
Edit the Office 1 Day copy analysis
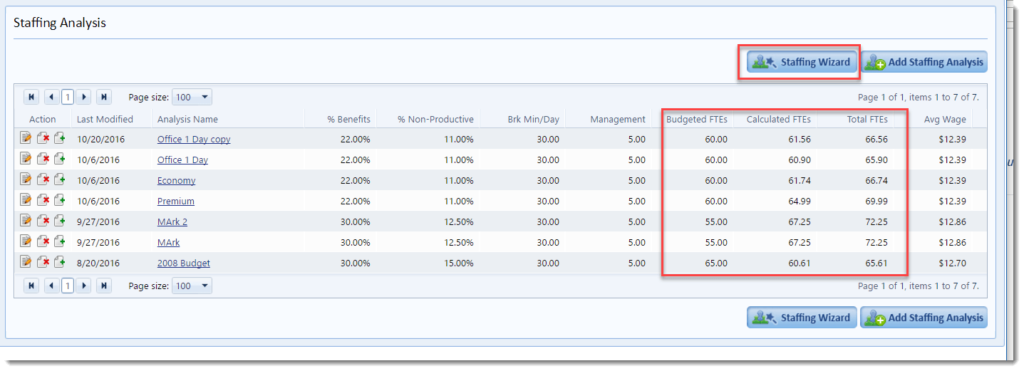pos(26,138)
